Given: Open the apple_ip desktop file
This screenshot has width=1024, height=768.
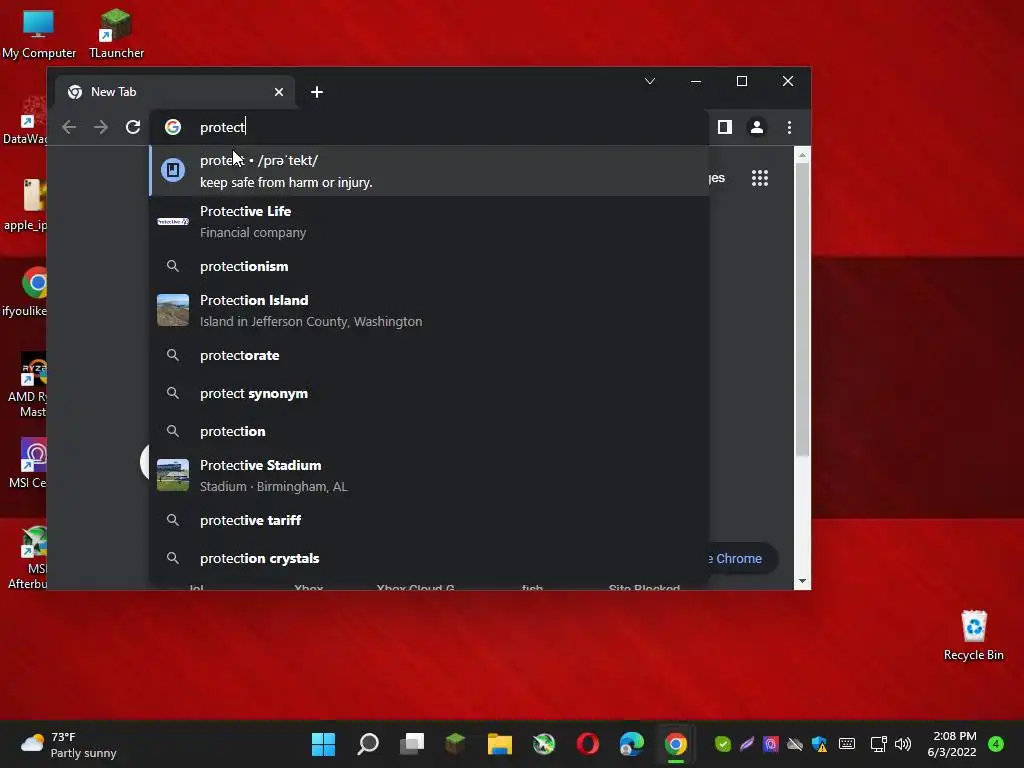Looking at the screenshot, I should (x=27, y=205).
